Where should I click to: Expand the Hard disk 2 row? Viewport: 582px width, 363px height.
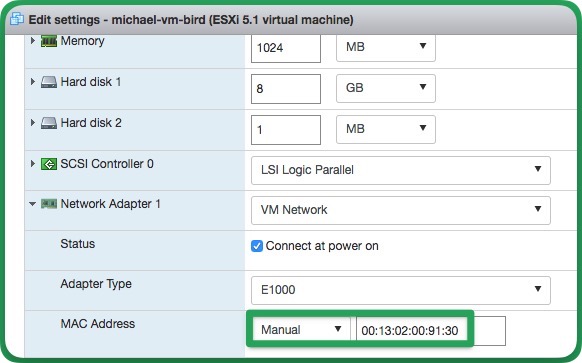point(32,122)
